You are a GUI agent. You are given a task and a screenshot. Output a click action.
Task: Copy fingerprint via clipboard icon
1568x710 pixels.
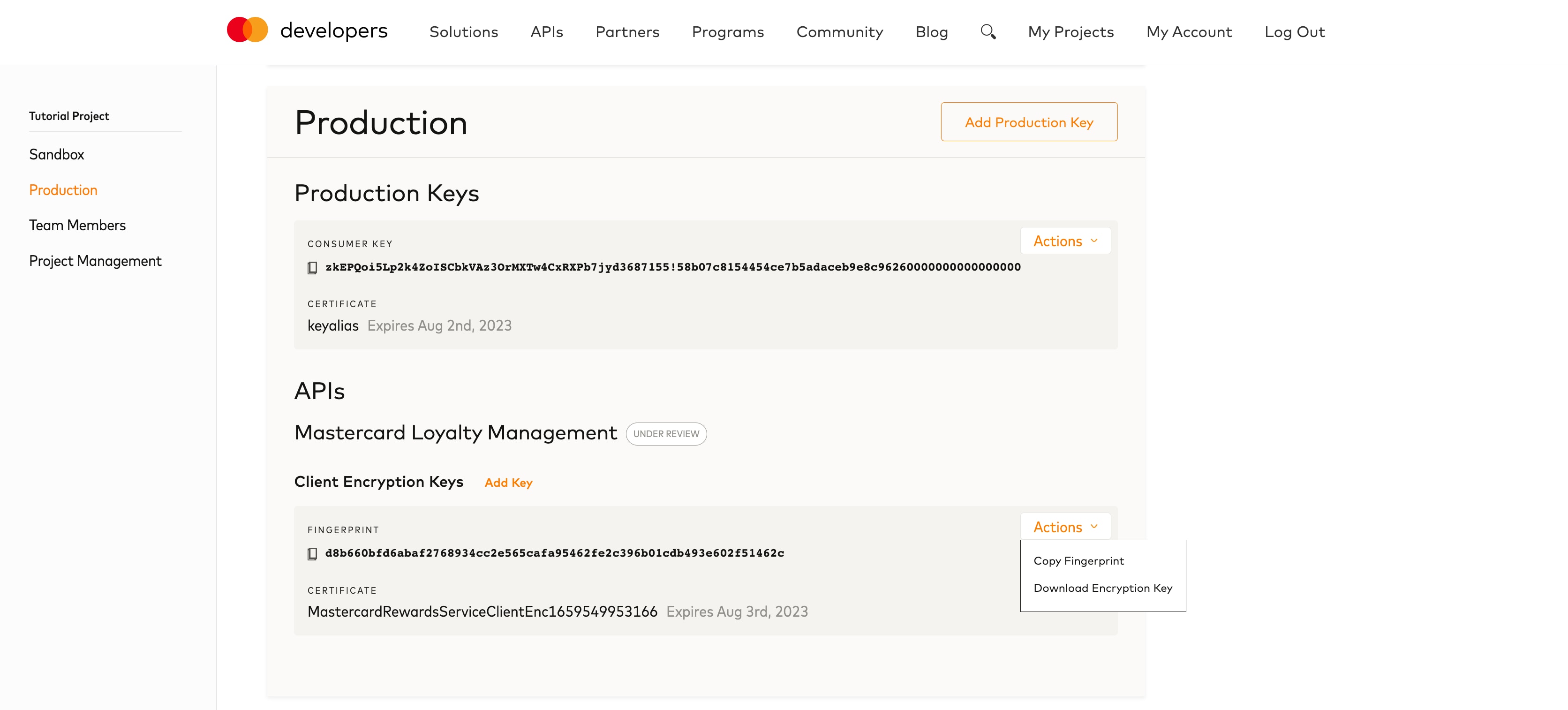(312, 553)
